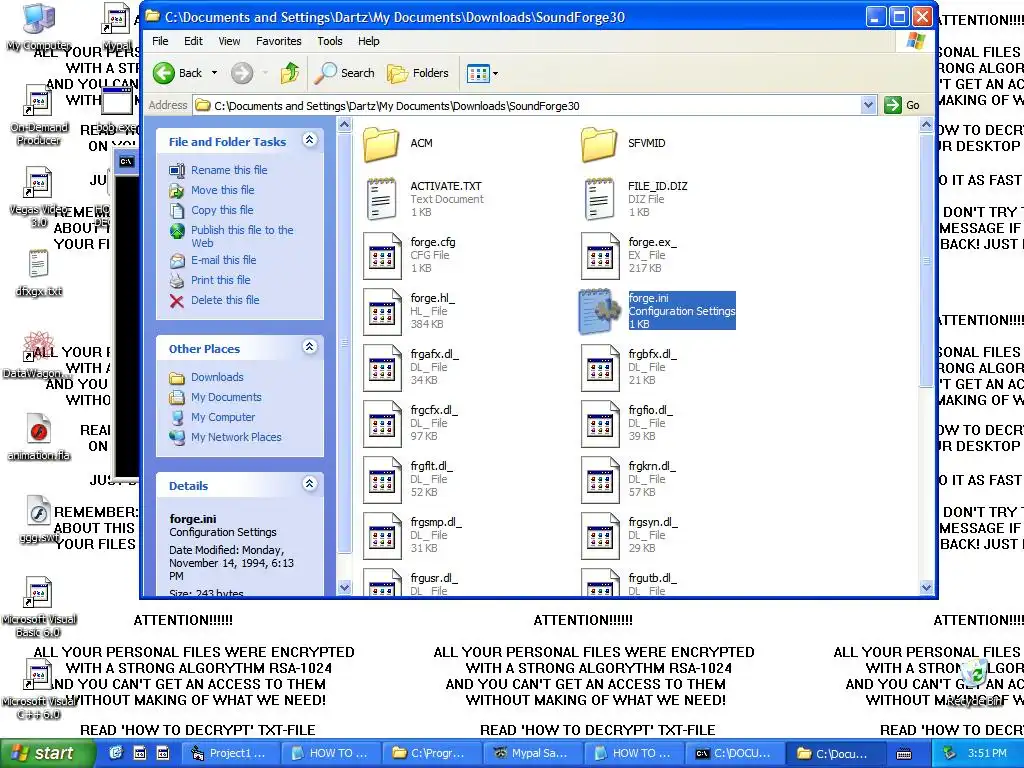
Task: Select the ACTIVATE.TXT file icon
Action: point(381,199)
